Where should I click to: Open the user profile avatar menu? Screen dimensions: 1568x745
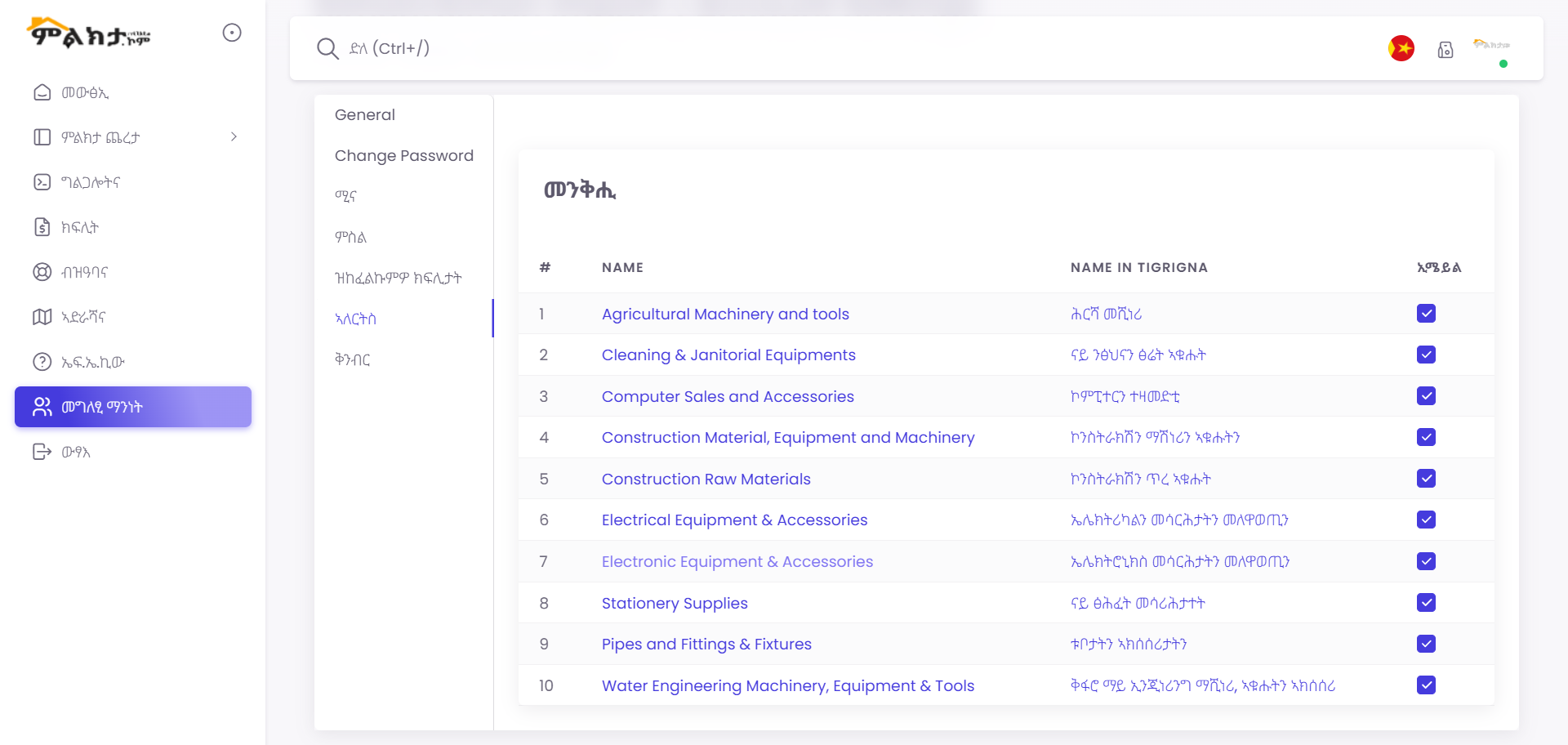coord(1493,49)
